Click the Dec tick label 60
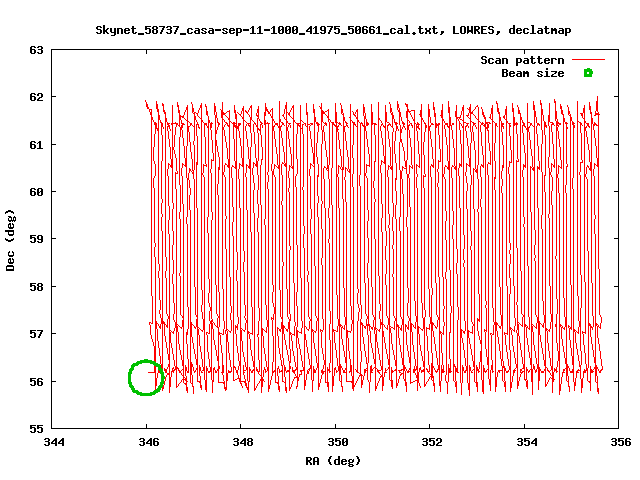This screenshot has width=640, height=480. point(36,192)
